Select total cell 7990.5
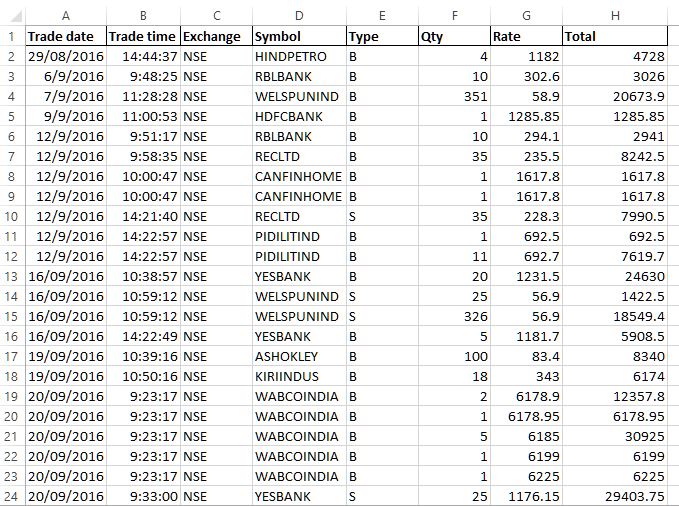The height and width of the screenshot is (506, 679). 615,216
